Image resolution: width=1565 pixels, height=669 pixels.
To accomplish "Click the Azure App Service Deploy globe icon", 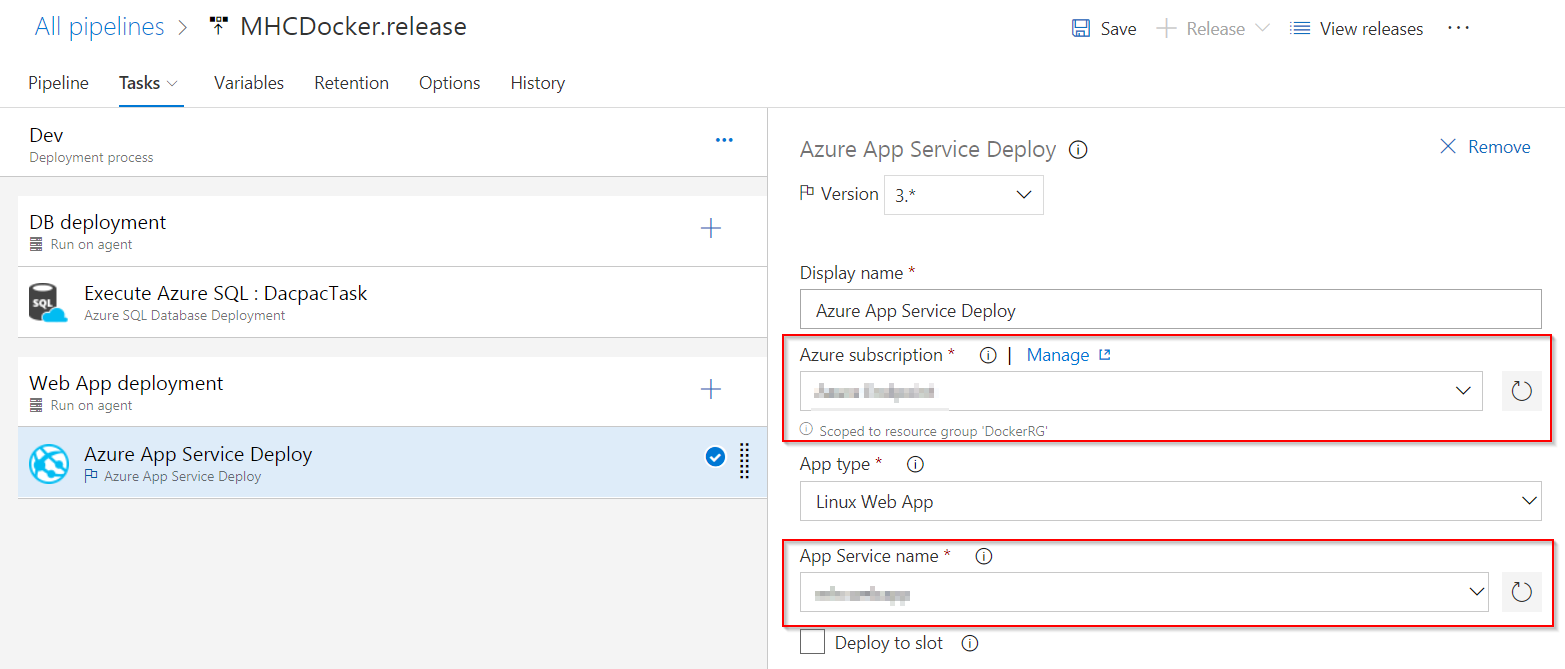I will pos(48,464).
